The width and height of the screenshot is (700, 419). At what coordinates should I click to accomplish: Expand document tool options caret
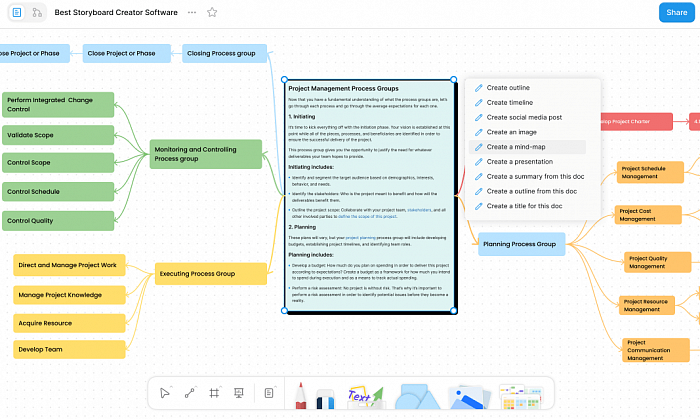[x=275, y=386]
